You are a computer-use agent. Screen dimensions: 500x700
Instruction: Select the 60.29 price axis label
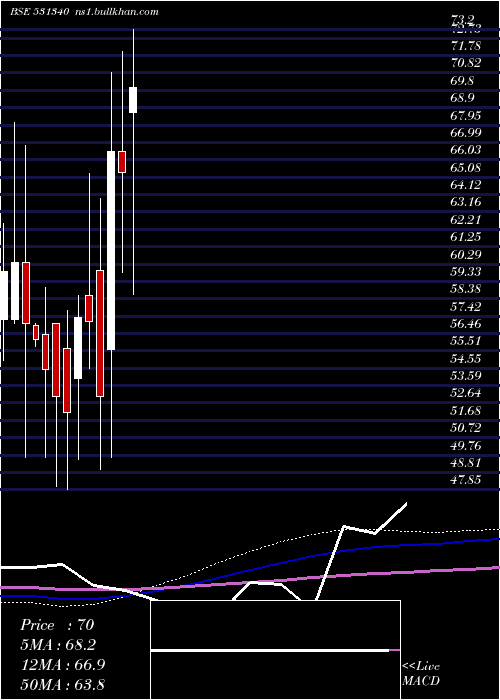coord(466,254)
